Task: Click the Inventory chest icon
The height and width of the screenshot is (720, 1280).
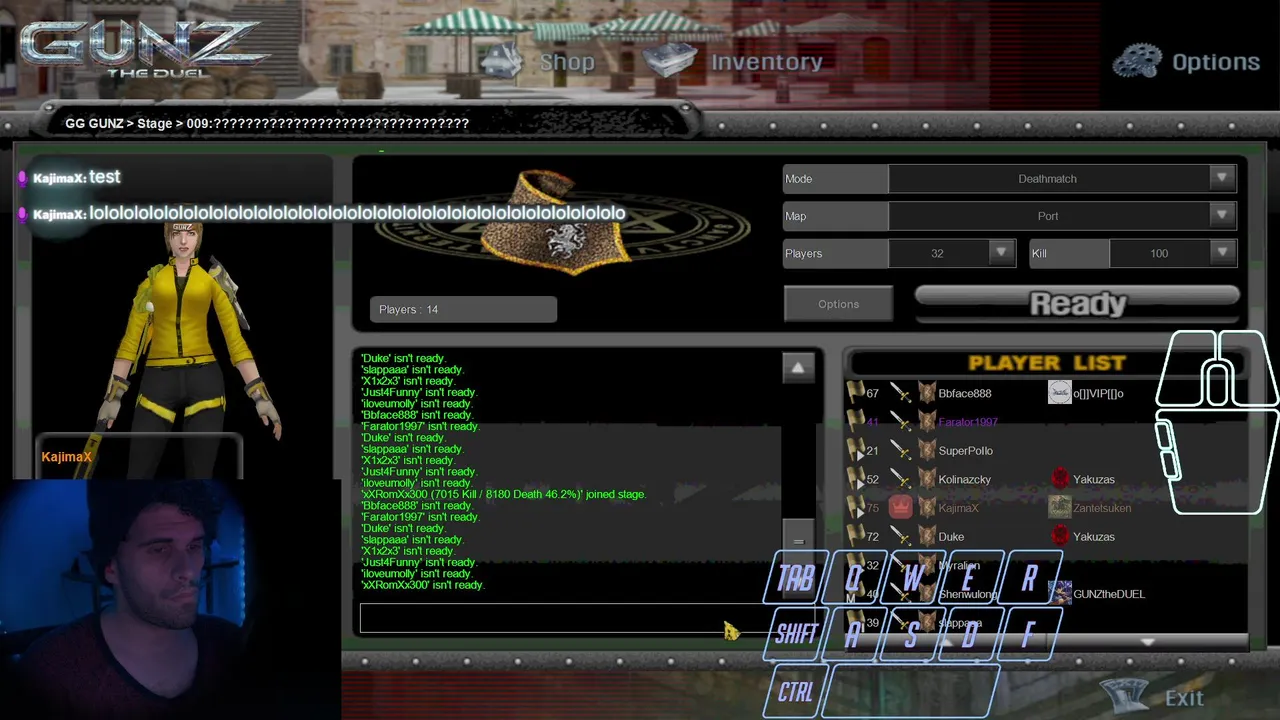Action: click(670, 60)
